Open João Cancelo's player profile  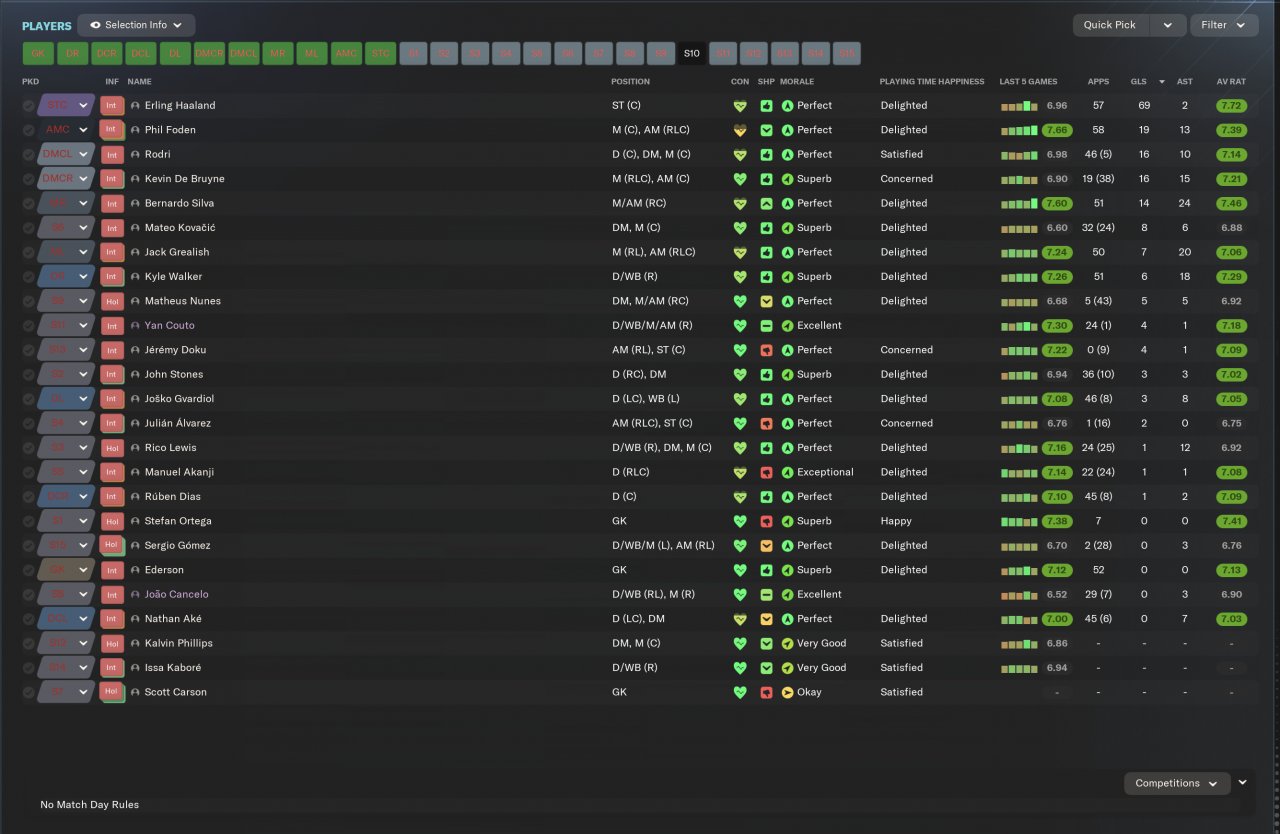tap(177, 594)
